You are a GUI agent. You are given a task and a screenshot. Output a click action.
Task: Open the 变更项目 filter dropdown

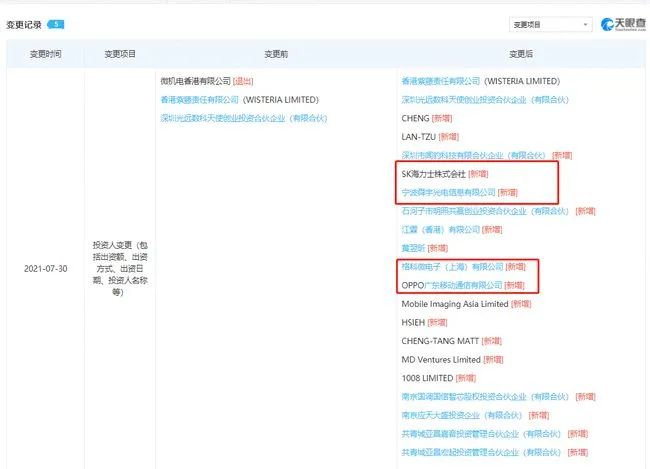point(551,25)
